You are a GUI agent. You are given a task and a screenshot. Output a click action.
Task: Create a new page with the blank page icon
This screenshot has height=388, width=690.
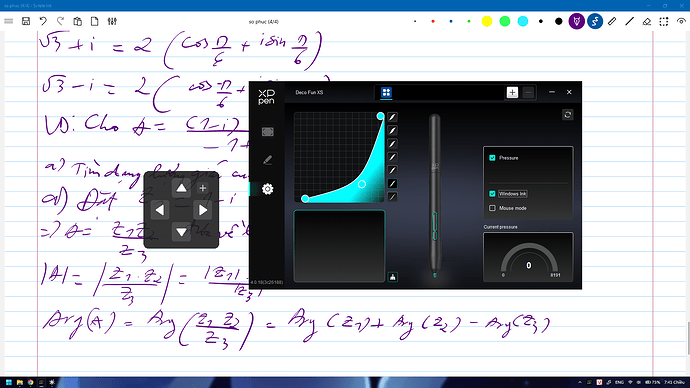tap(95, 21)
